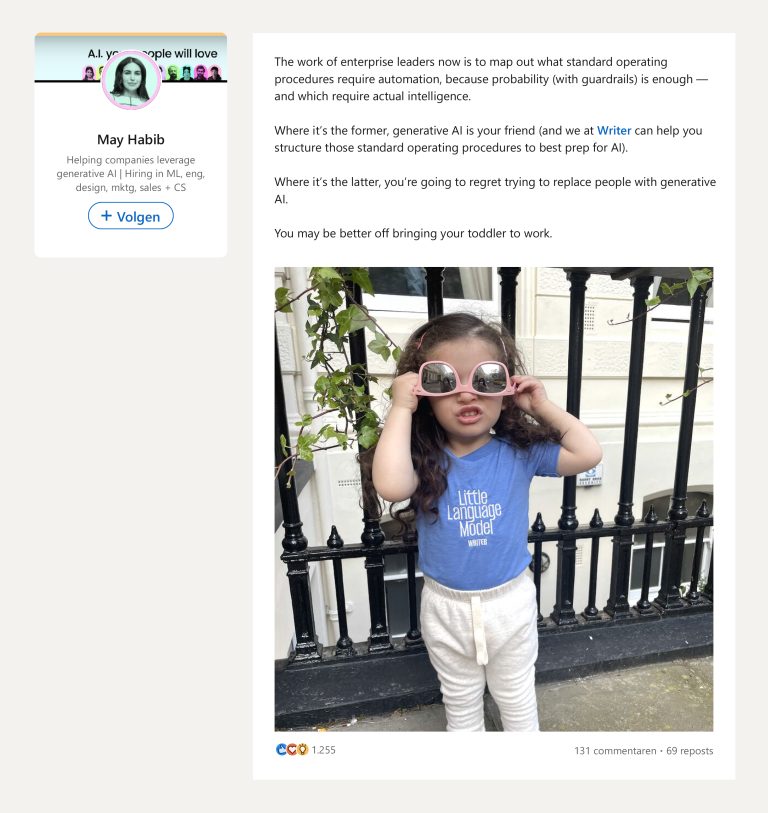Image resolution: width=768 pixels, height=813 pixels.
Task: Open the 1.255 reactions count
Action: (x=324, y=750)
